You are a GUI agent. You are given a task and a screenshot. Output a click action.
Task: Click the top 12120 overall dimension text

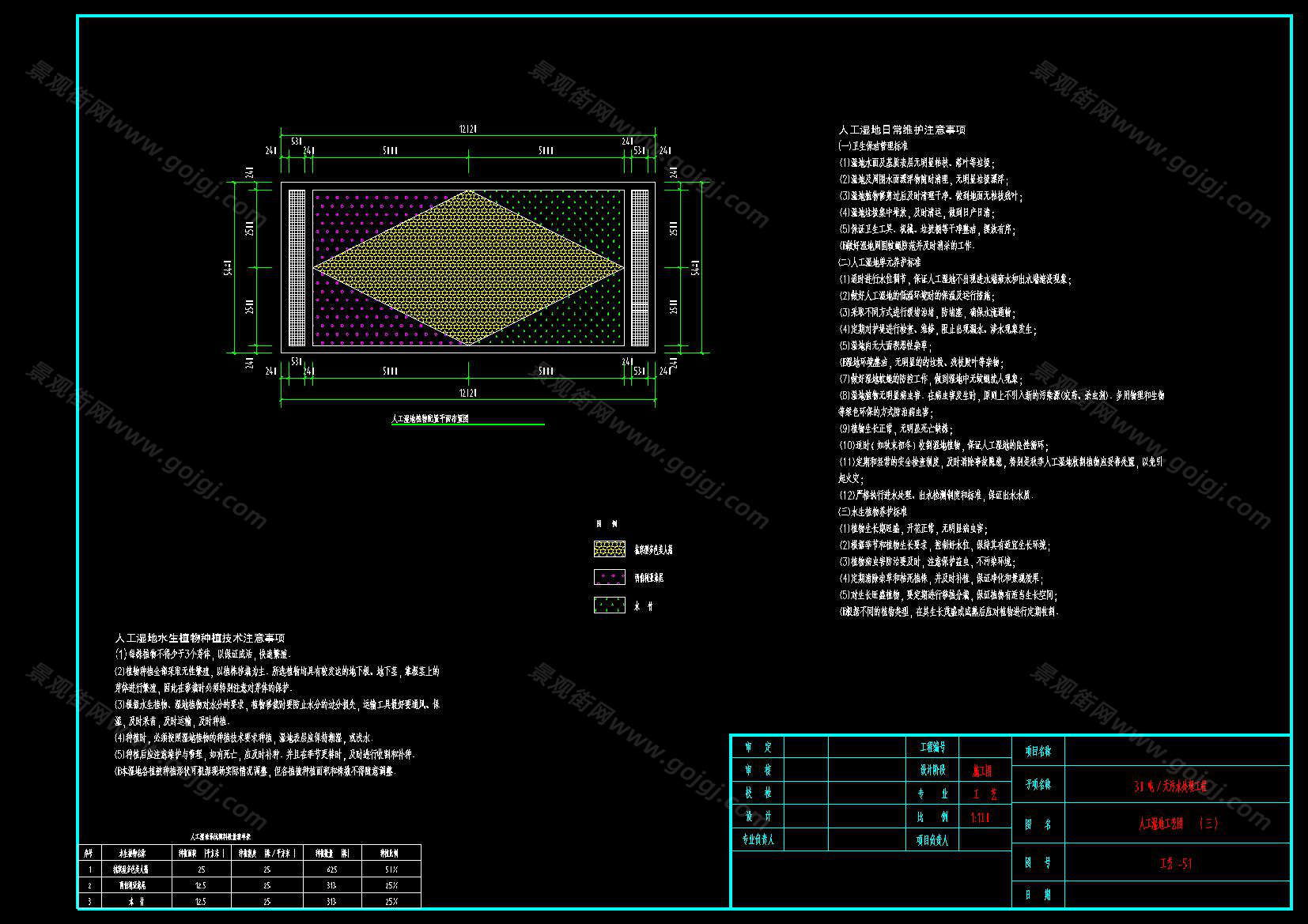tap(467, 130)
